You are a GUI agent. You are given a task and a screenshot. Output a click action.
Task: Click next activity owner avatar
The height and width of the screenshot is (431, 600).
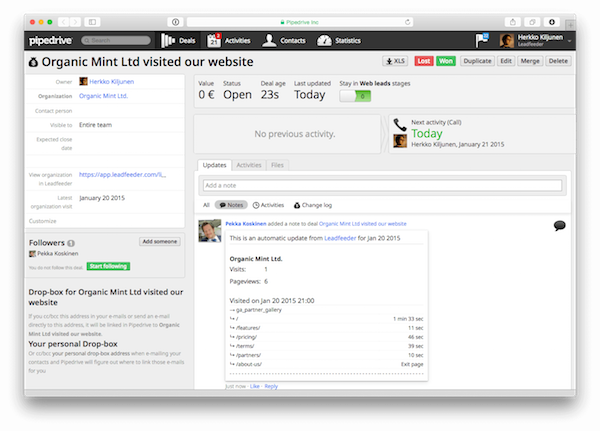click(400, 141)
